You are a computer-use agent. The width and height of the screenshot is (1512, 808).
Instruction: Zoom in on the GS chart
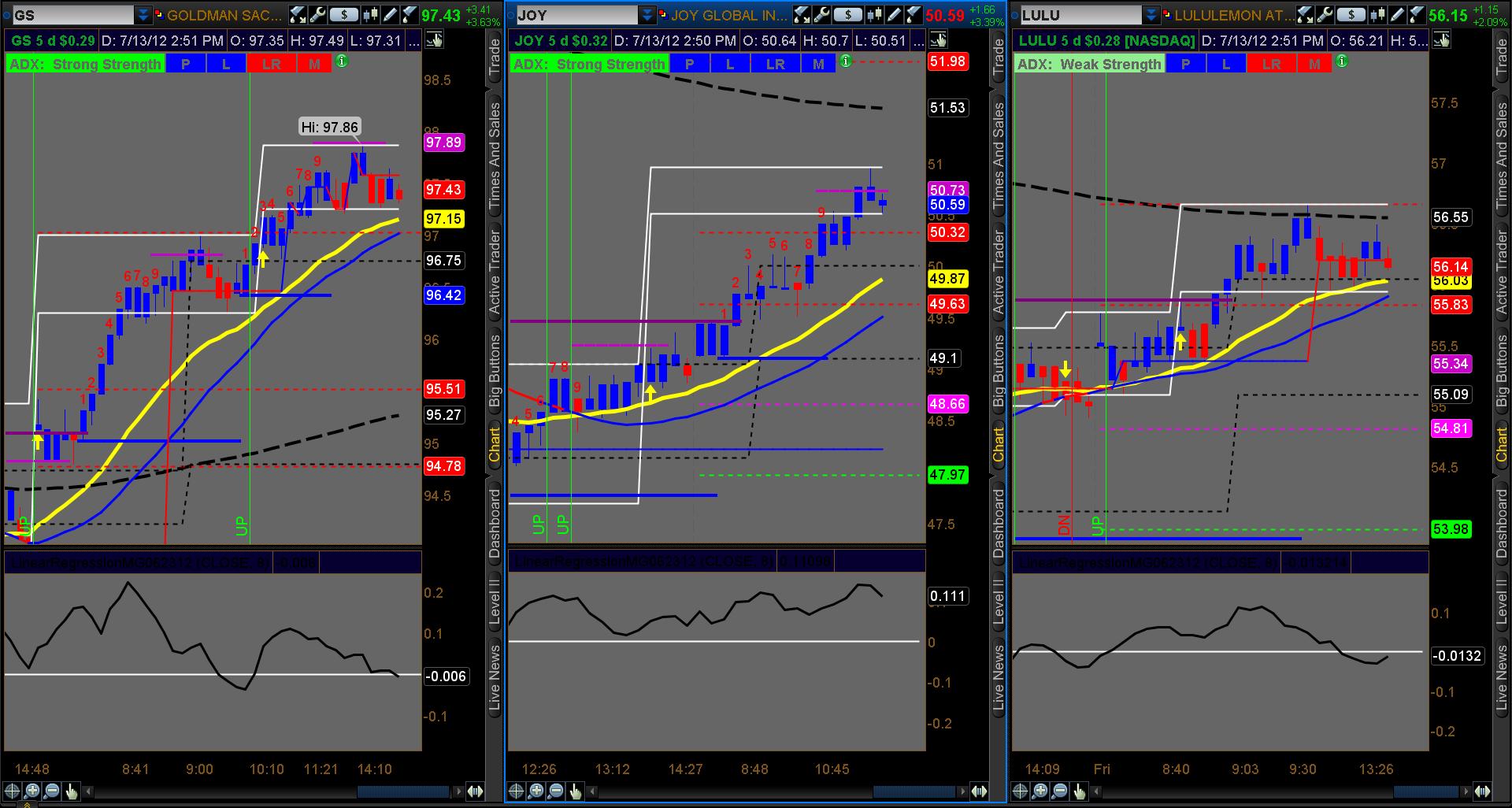[x=32, y=791]
